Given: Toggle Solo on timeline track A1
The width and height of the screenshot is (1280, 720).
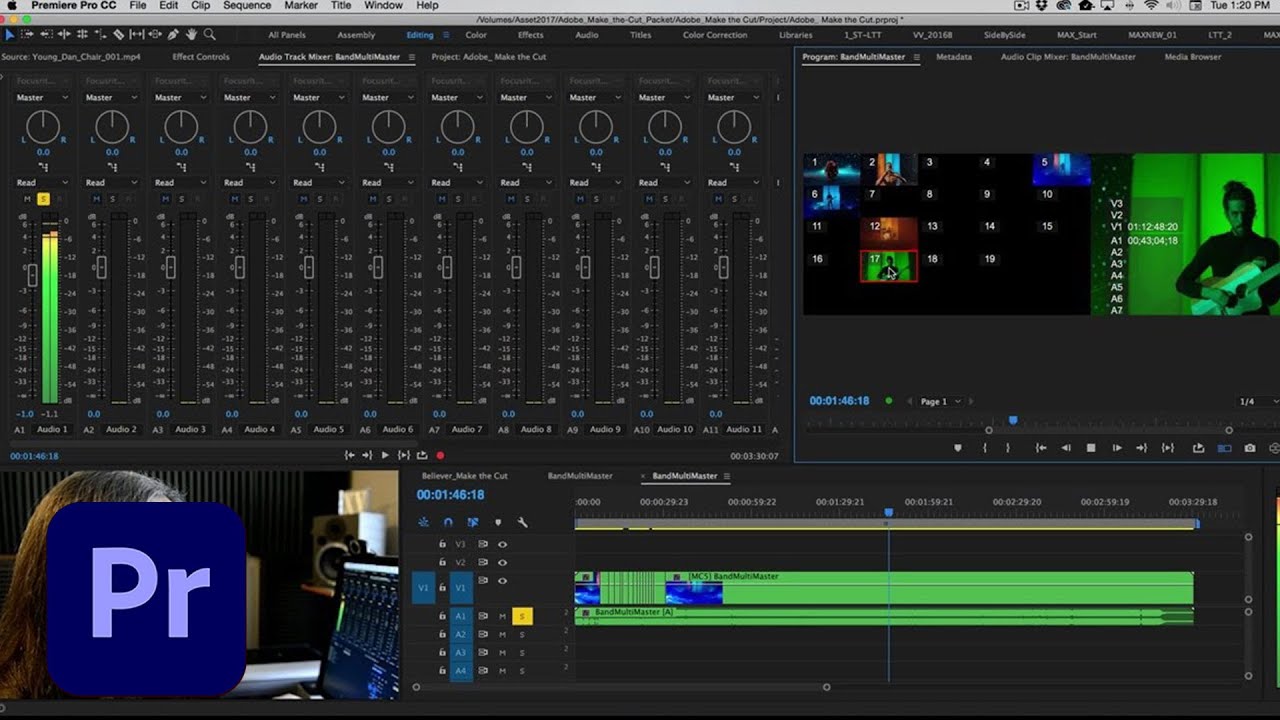Looking at the screenshot, I should coord(522,617).
